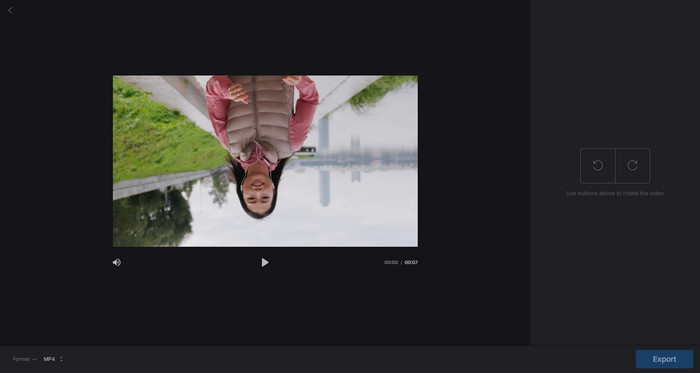Click the 00:07 total duration text
This screenshot has width=700, height=373.
point(411,262)
